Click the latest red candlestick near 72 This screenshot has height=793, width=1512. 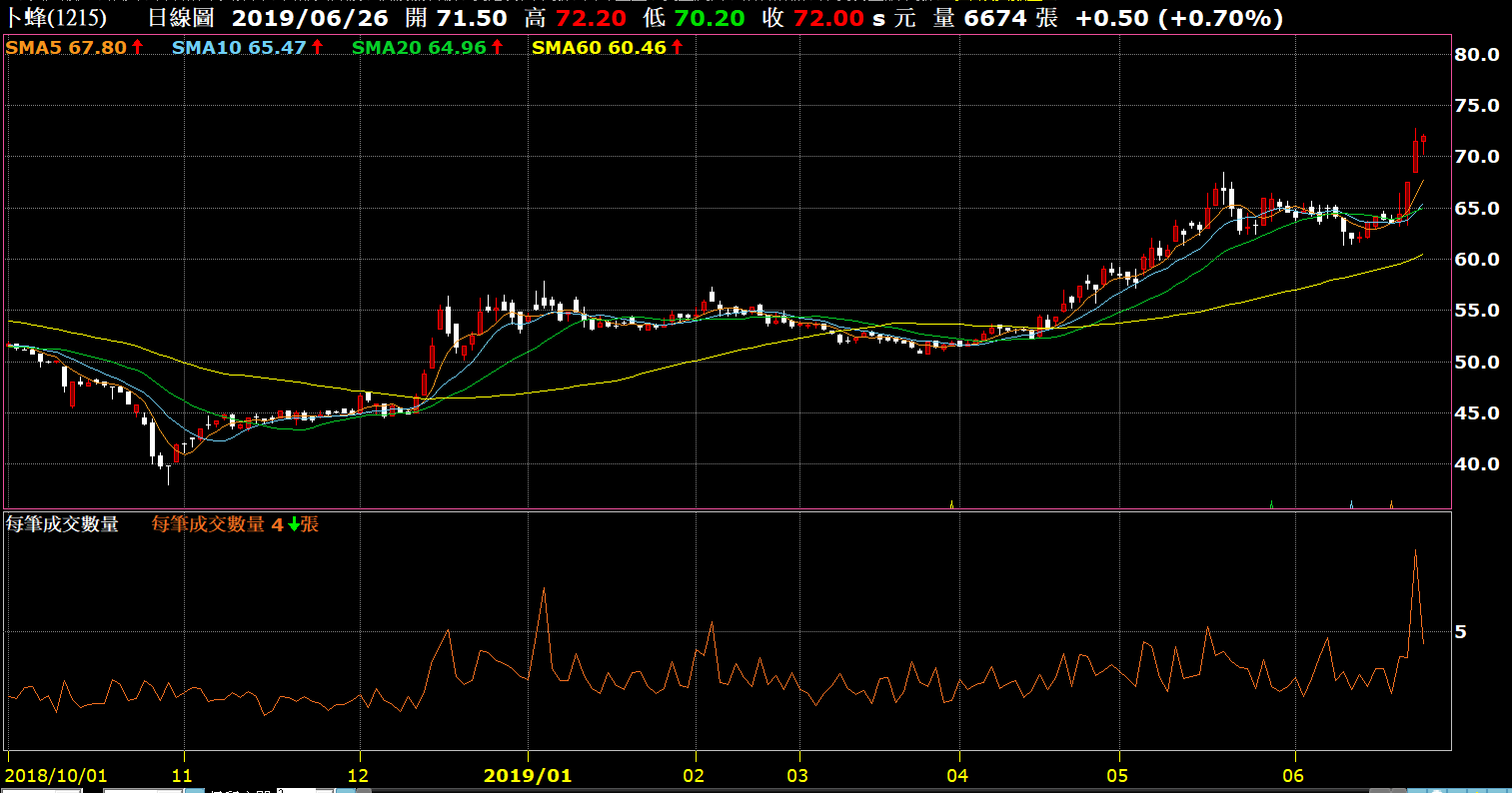point(1423,140)
